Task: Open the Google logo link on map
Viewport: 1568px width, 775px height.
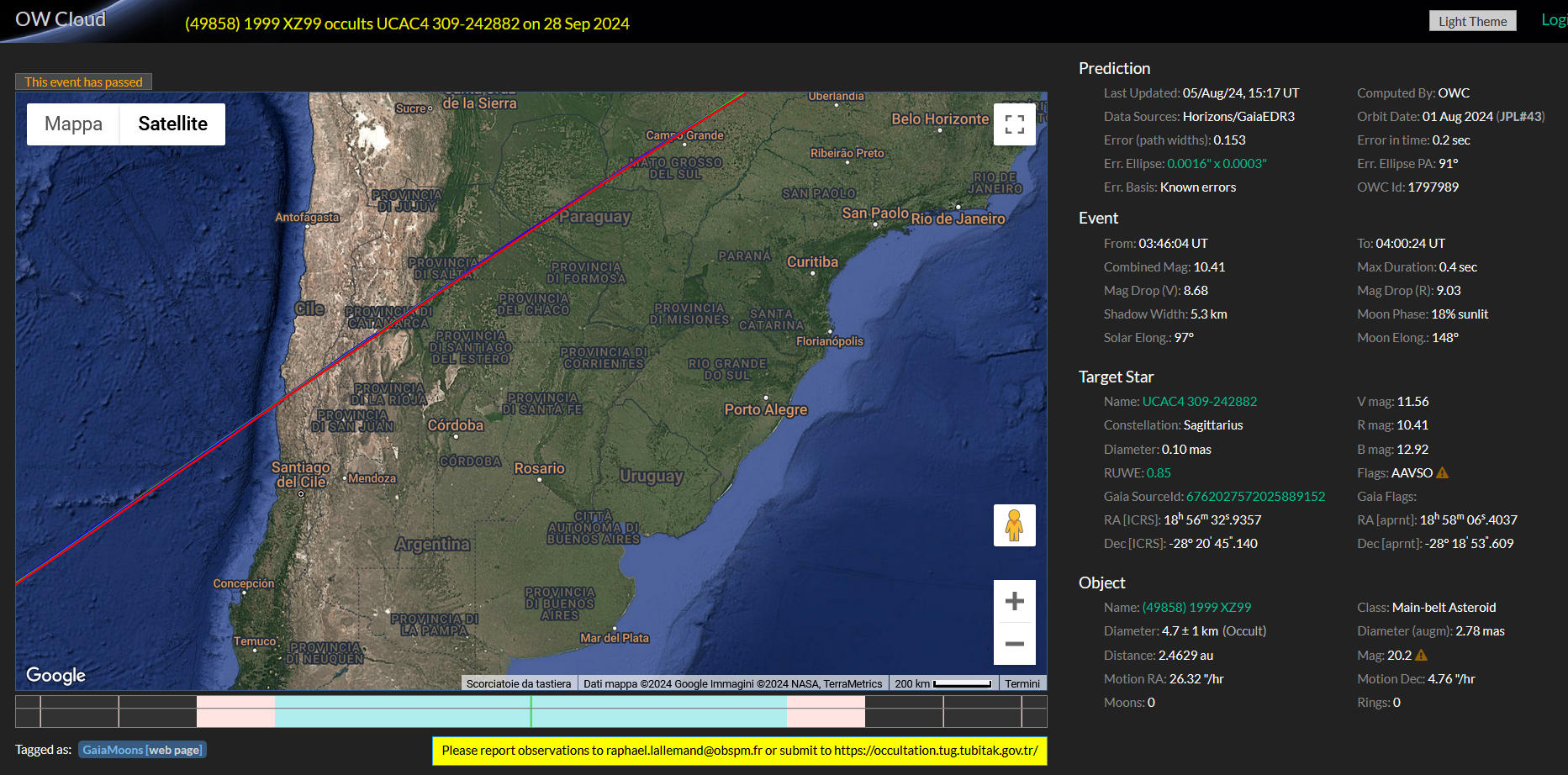Action: point(55,675)
